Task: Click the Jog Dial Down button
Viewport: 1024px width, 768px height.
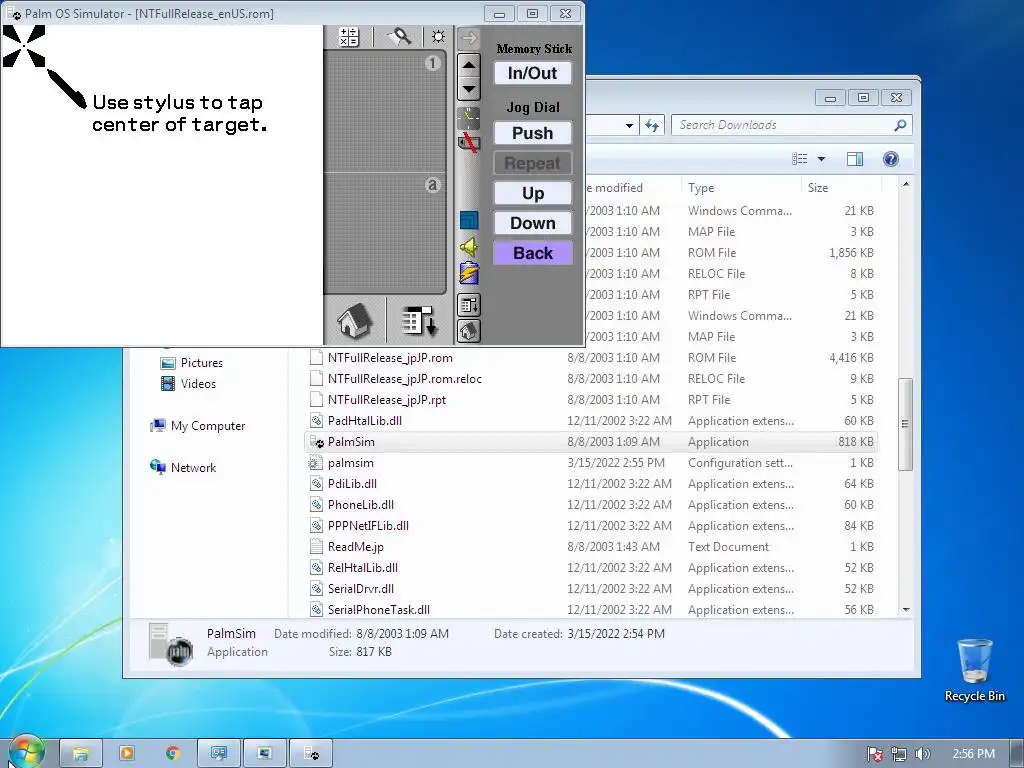Action: 533,223
